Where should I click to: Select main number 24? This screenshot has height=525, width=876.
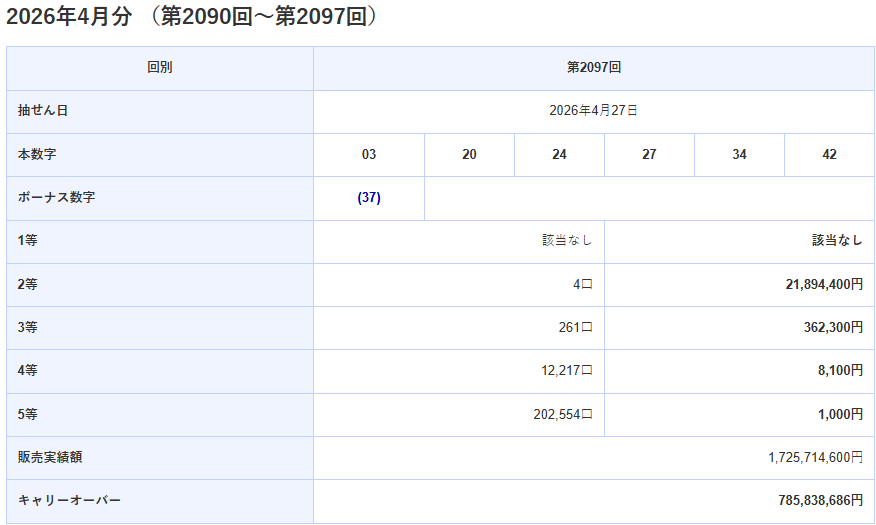tap(559, 155)
